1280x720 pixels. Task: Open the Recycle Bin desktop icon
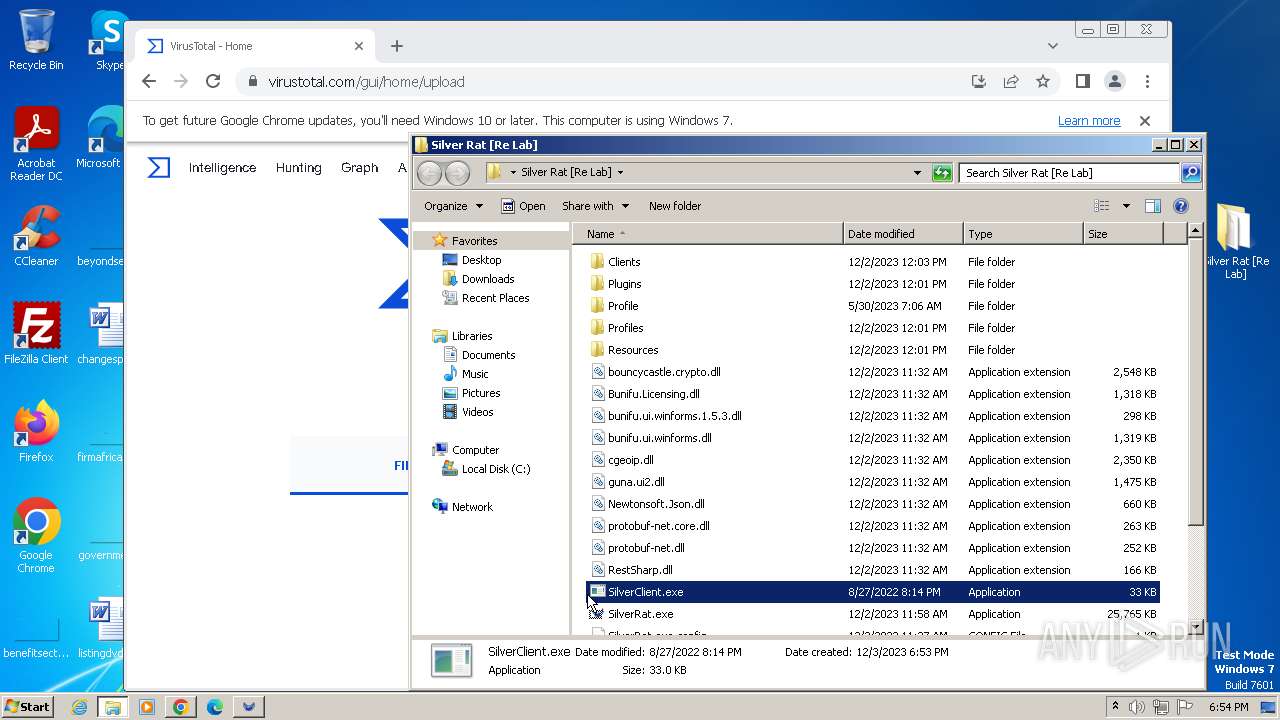(x=36, y=40)
